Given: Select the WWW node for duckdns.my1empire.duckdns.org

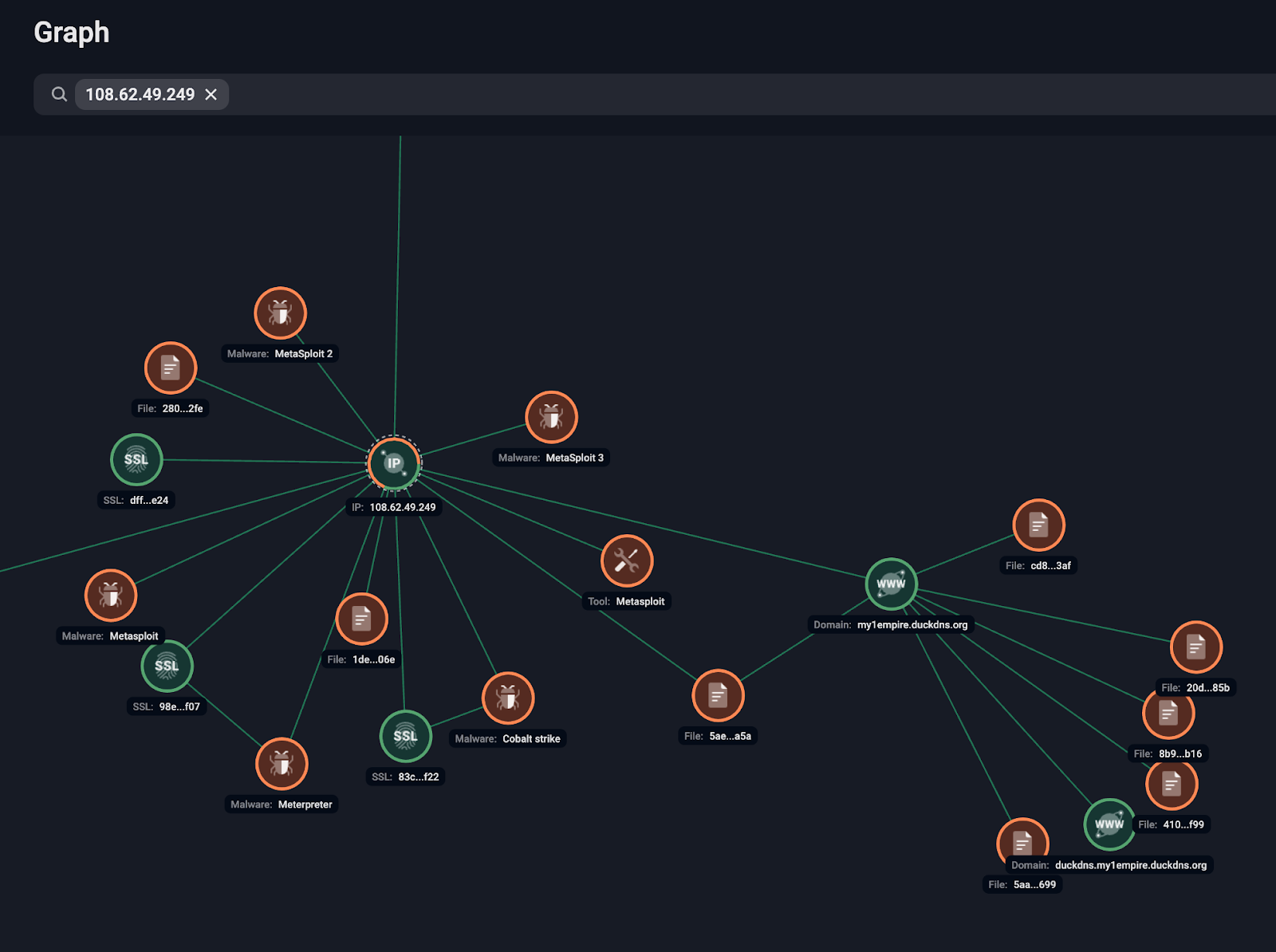Looking at the screenshot, I should pos(1109,824).
